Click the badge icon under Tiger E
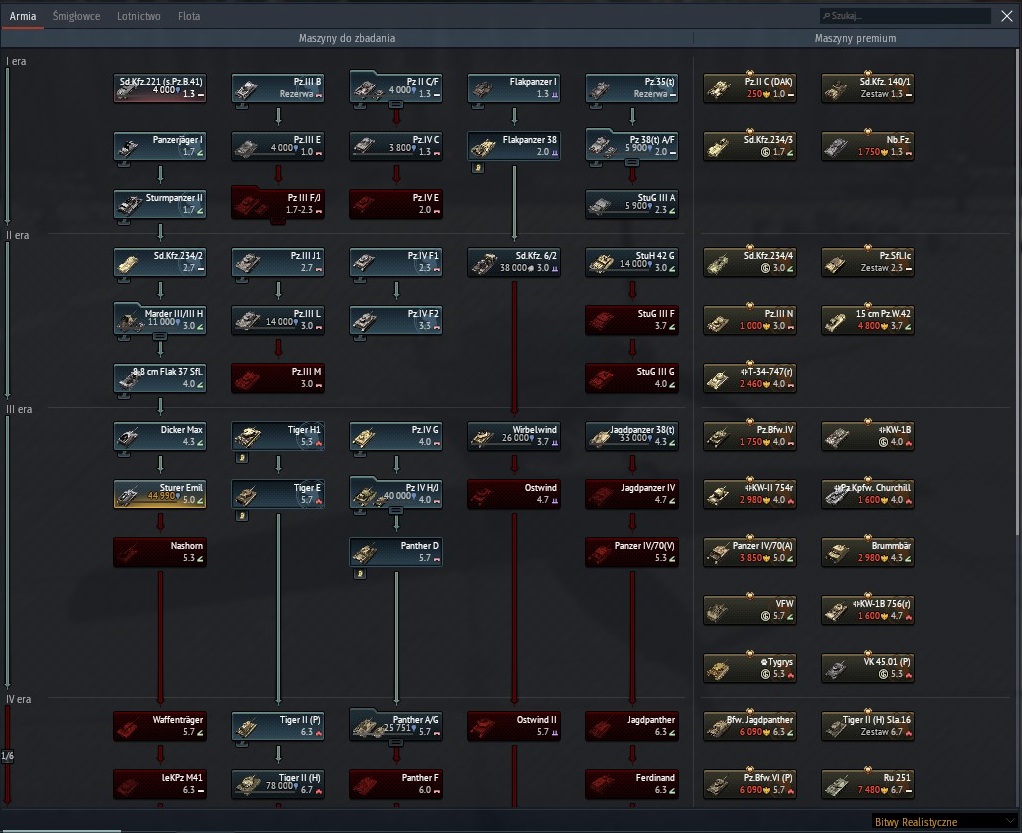Image resolution: width=1022 pixels, height=833 pixels. click(x=242, y=516)
